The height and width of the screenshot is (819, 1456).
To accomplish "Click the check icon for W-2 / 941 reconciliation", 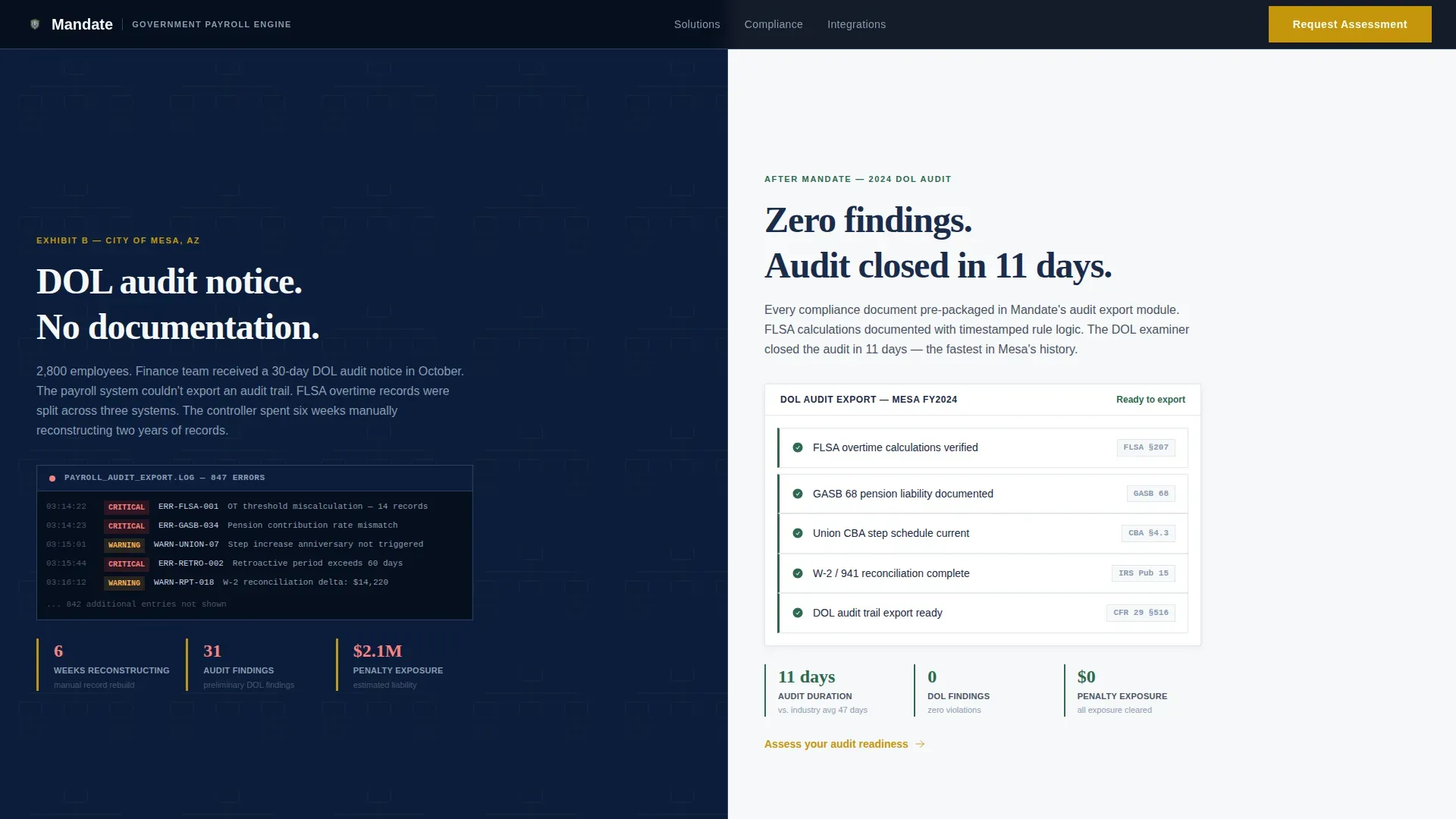I will (798, 573).
